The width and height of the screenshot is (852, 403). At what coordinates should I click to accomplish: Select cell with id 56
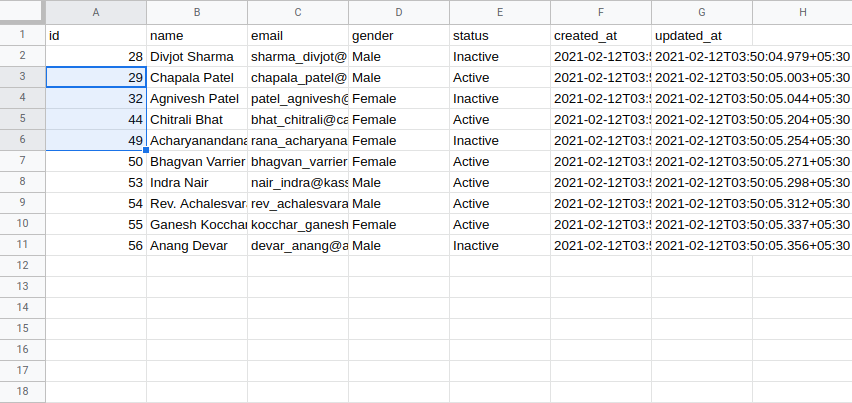96,245
